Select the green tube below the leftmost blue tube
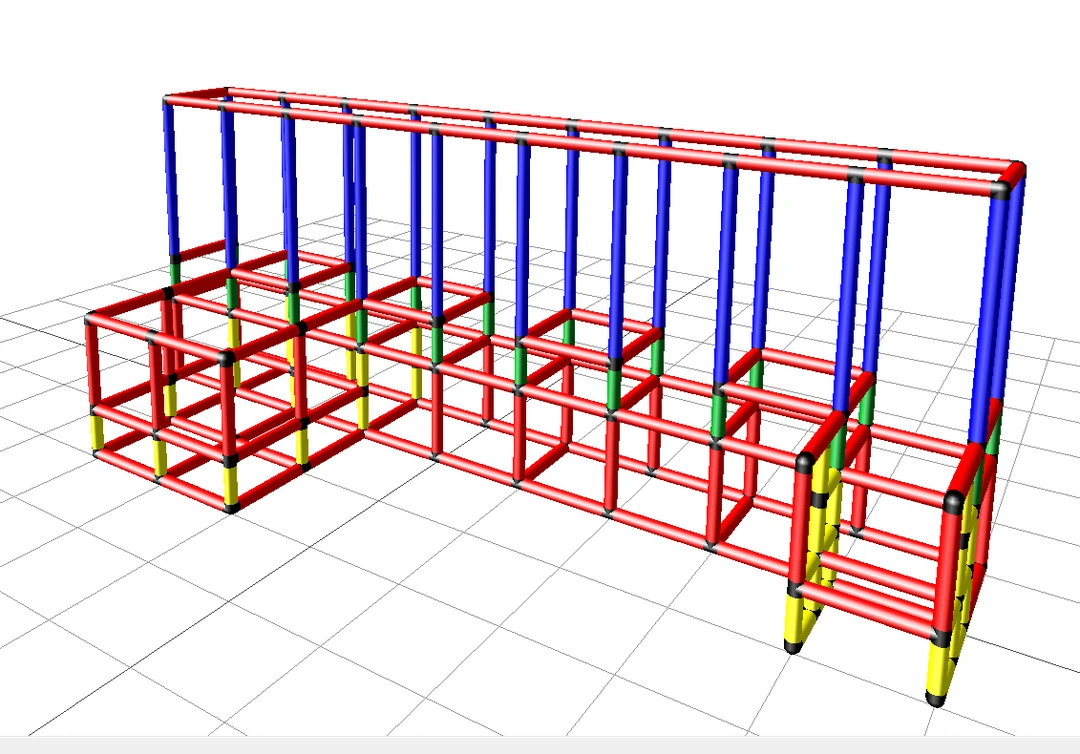The height and width of the screenshot is (754, 1080). tap(174, 270)
